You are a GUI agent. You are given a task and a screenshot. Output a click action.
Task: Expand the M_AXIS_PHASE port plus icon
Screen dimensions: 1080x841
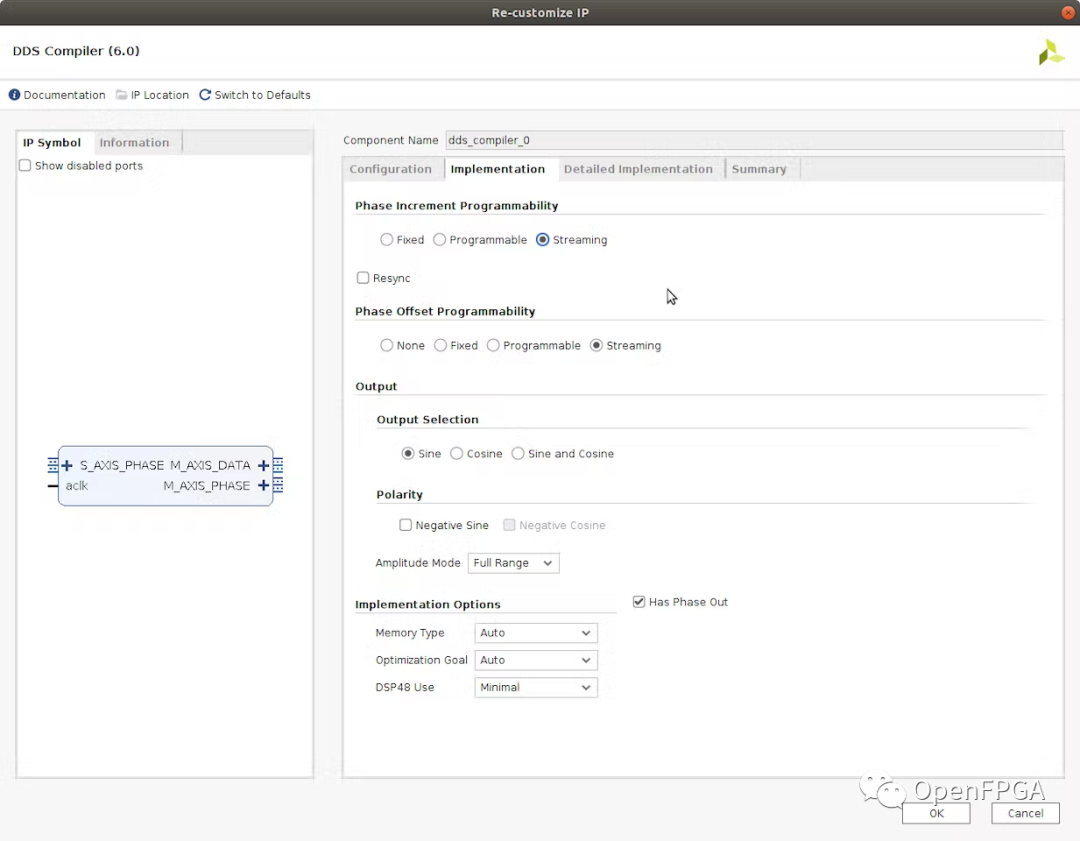263,486
